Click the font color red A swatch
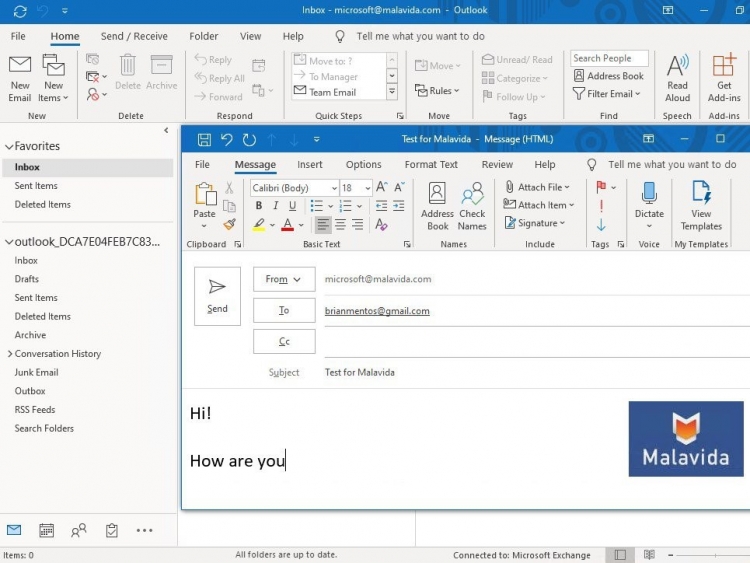Viewport: 750px width, 563px height. click(x=287, y=225)
